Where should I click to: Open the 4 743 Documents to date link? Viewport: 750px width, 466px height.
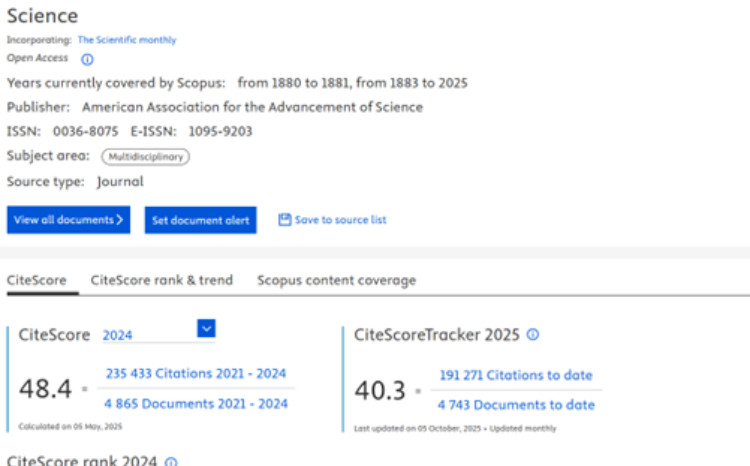pyautogui.click(x=516, y=405)
